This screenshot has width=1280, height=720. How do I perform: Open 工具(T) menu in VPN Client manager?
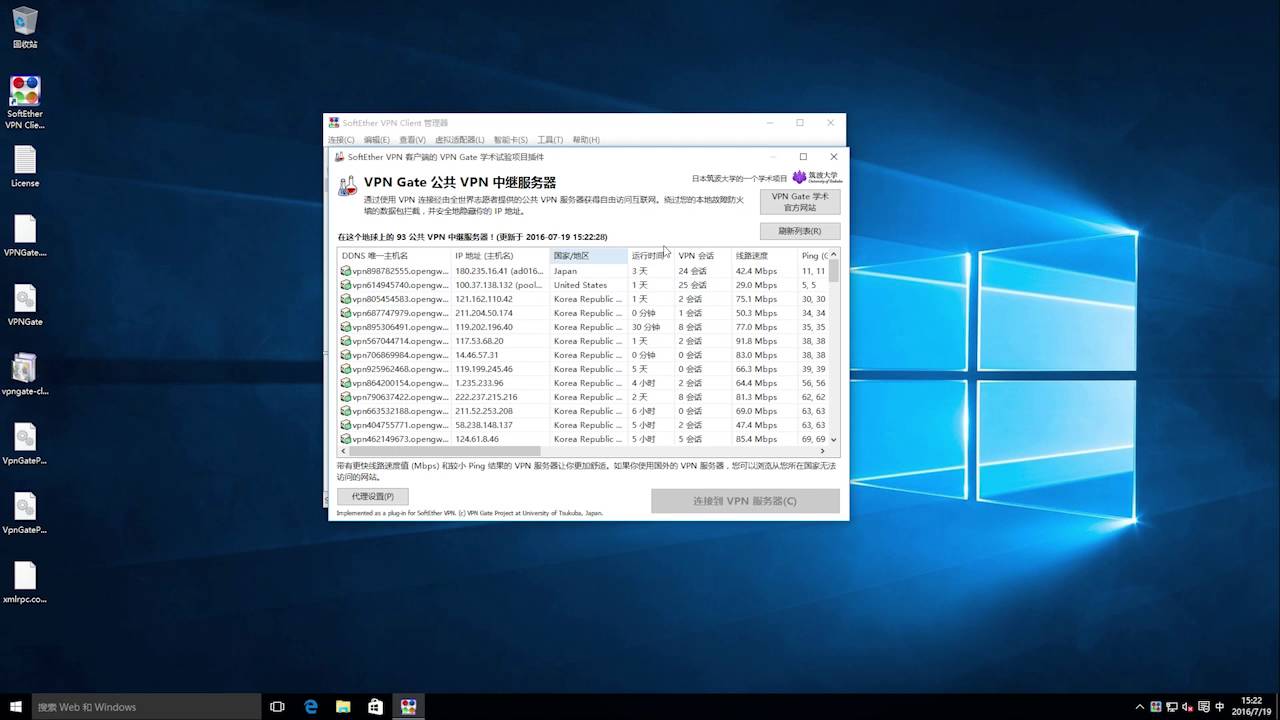point(550,140)
